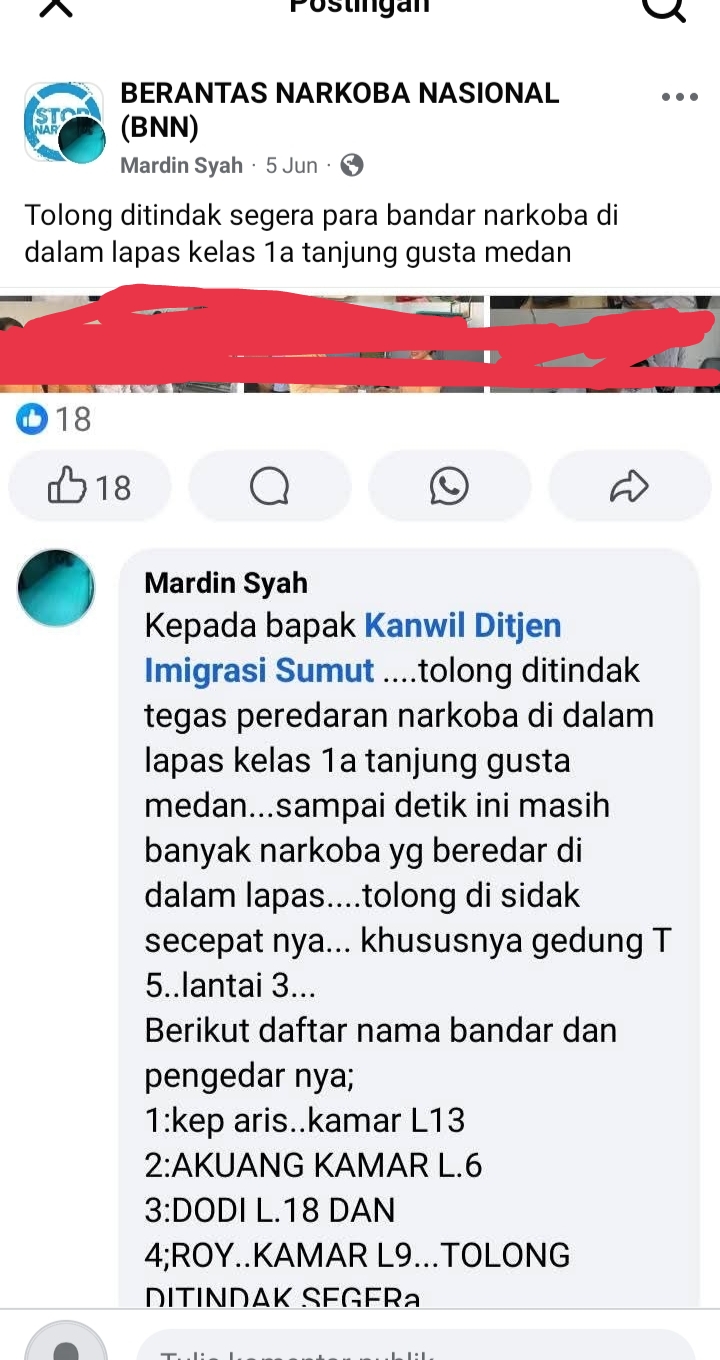Close the post with the X icon
The height and width of the screenshot is (1360, 720).
(x=57, y=6)
